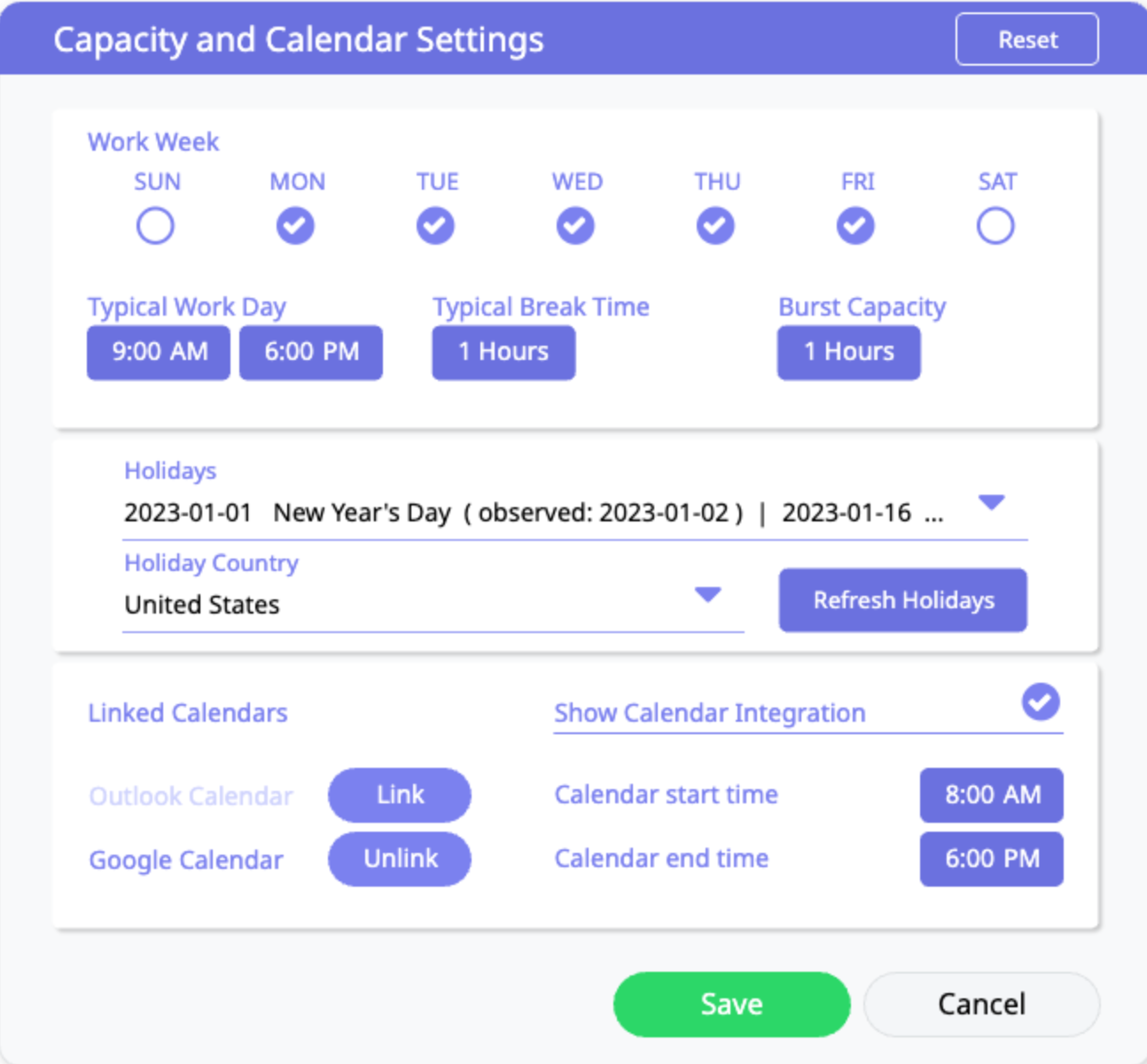
Task: Change Calendar start time 8:00 AM
Action: pos(992,794)
